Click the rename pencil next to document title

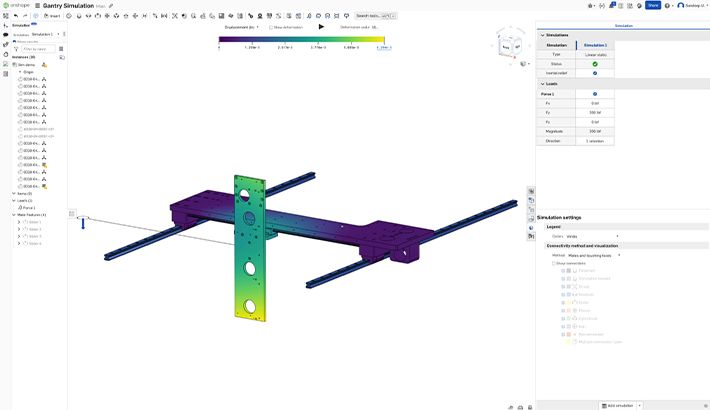(111, 6)
